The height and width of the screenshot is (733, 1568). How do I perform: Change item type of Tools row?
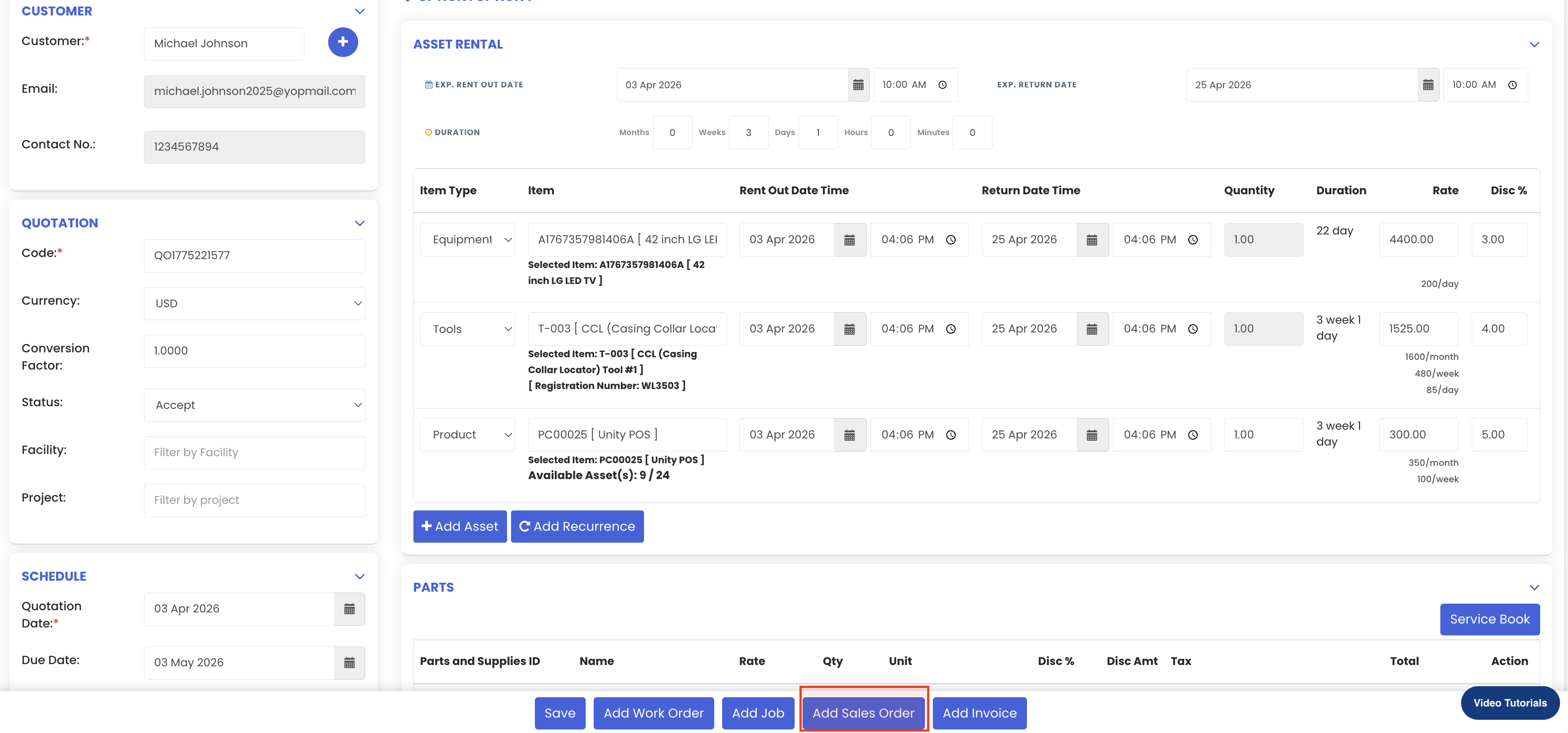click(467, 329)
